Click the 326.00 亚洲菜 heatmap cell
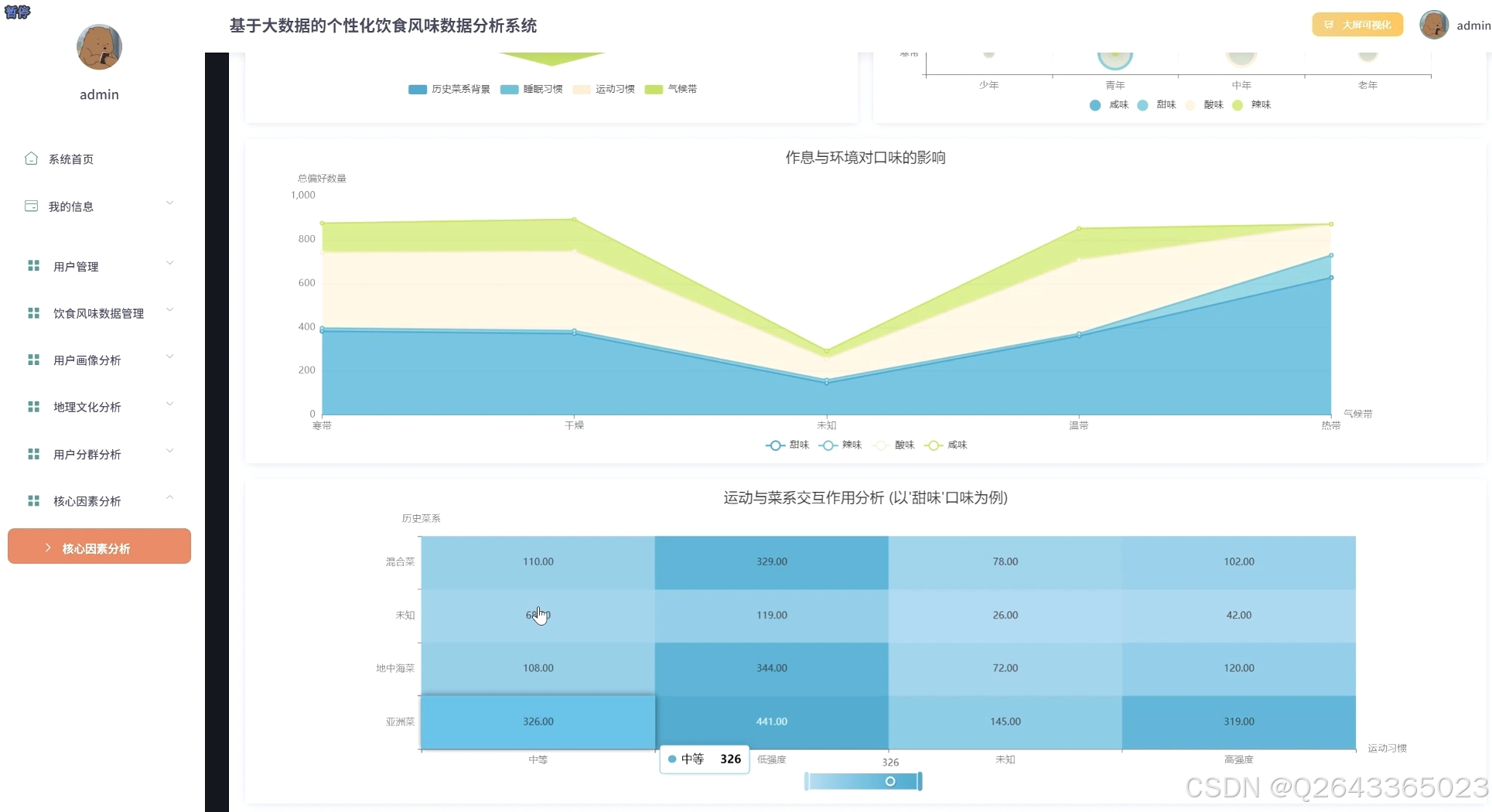 pyautogui.click(x=538, y=721)
